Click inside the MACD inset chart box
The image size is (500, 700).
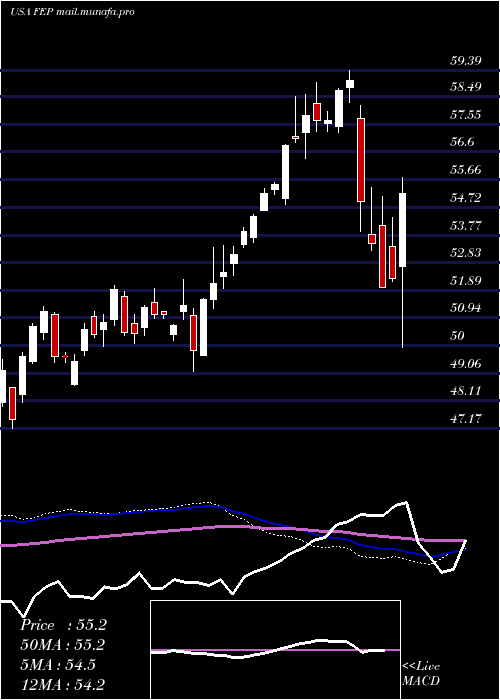(275, 650)
